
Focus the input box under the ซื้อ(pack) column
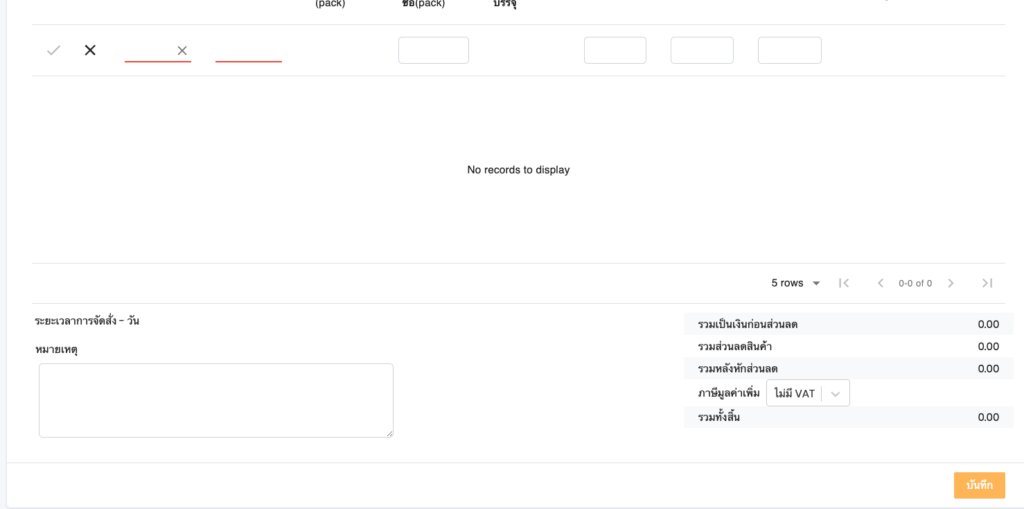pyautogui.click(x=433, y=50)
